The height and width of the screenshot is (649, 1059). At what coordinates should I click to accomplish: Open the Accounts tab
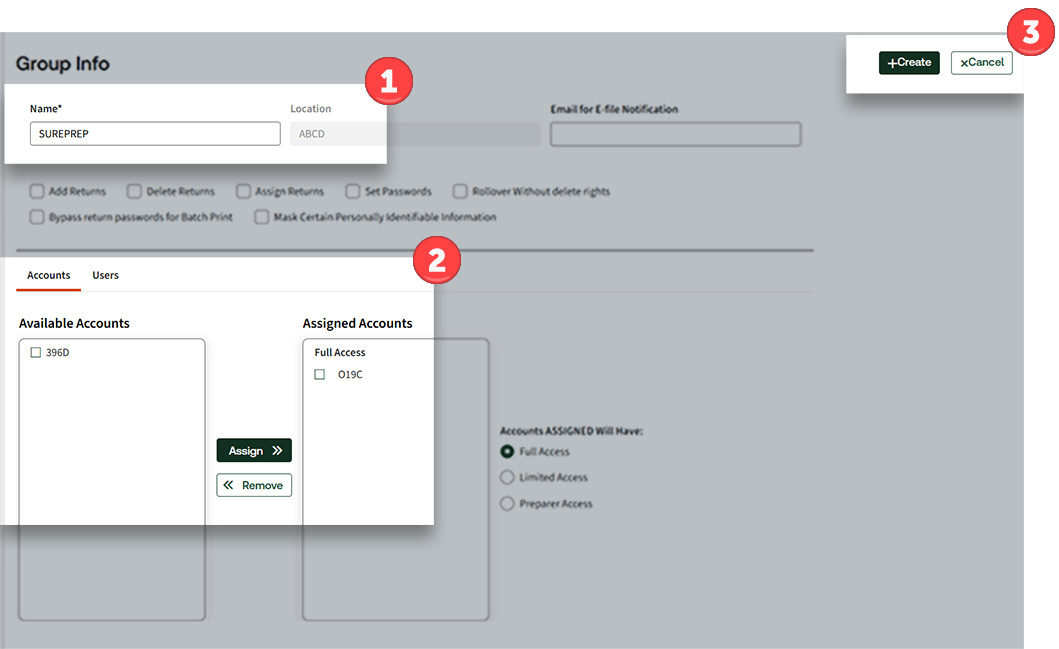48,275
